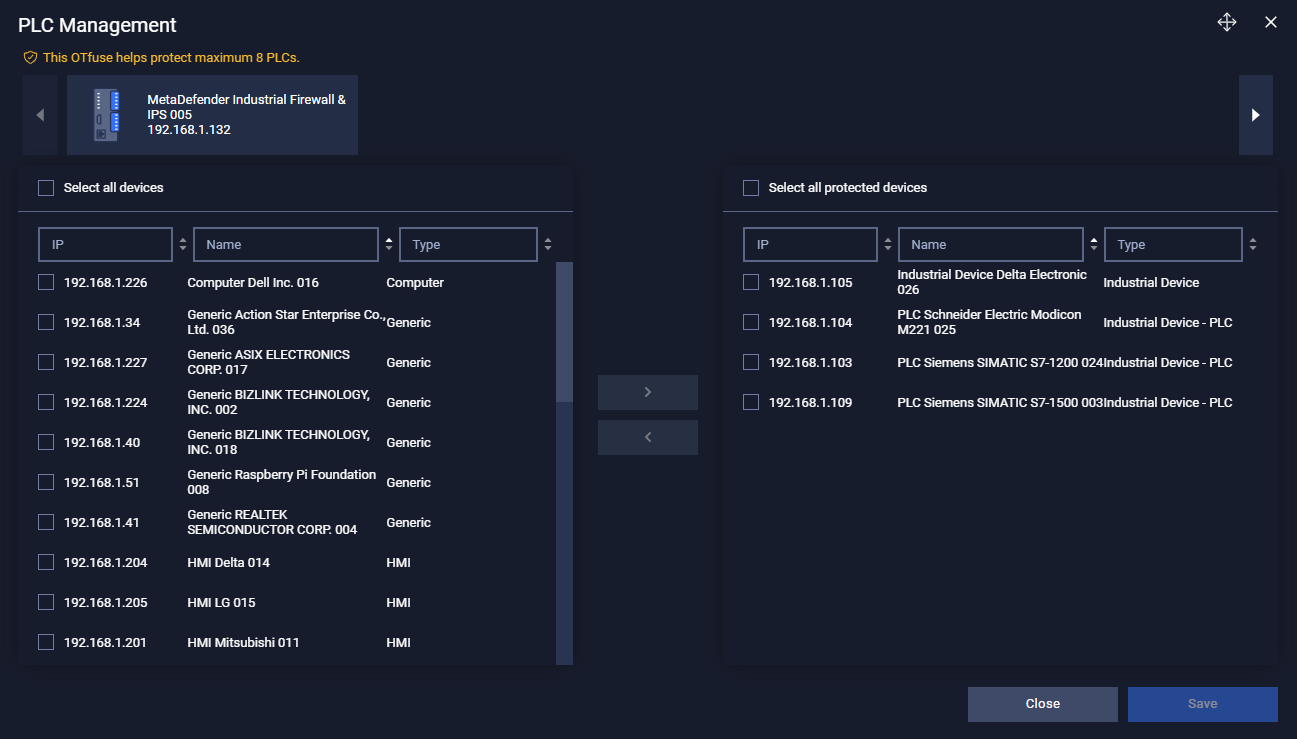The width and height of the screenshot is (1297, 739).
Task: Go to next firewall device arrow
Action: tap(1256, 115)
